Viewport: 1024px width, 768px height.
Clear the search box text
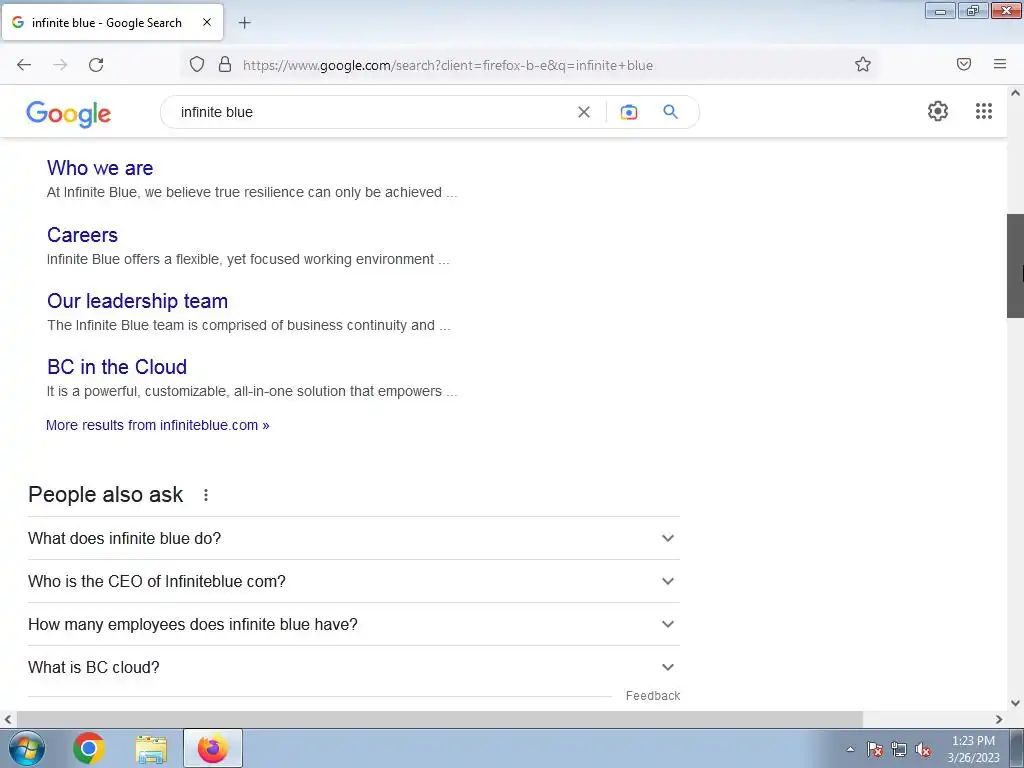pyautogui.click(x=584, y=112)
